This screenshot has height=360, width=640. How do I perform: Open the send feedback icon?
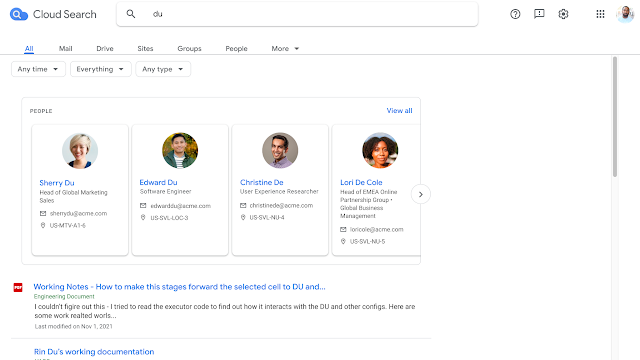[x=539, y=14]
